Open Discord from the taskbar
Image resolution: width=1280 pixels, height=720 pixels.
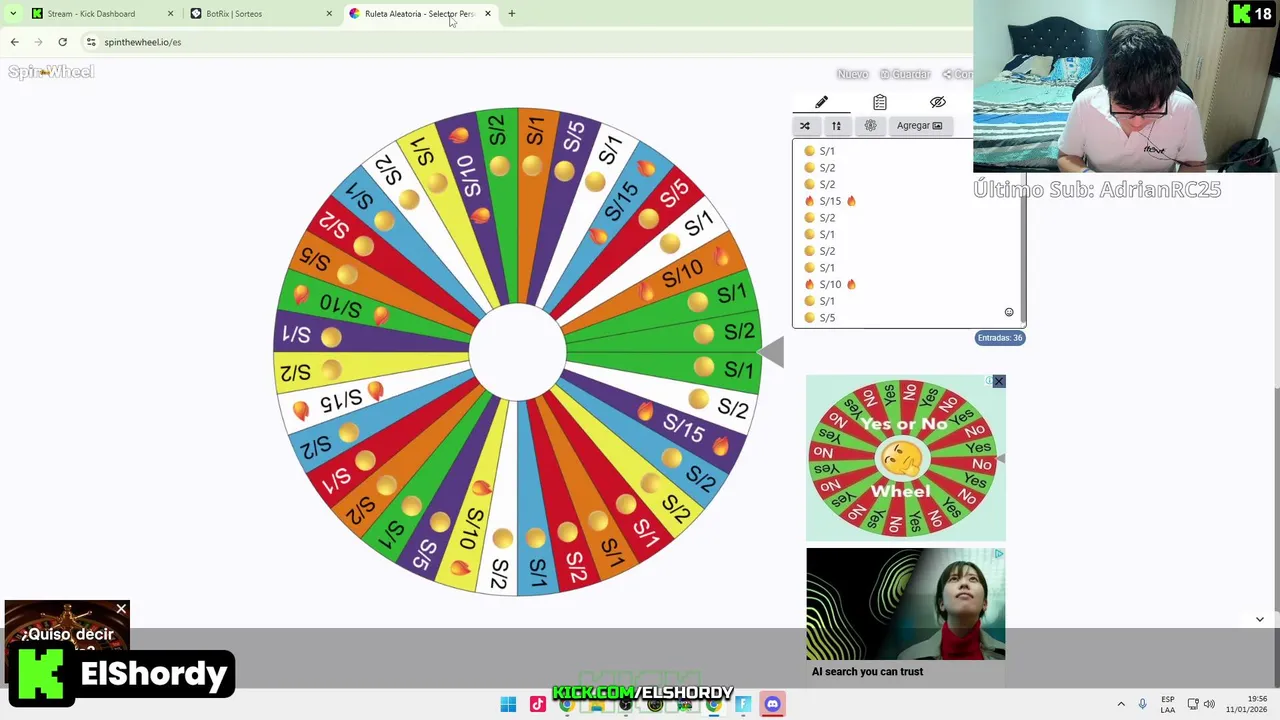[x=772, y=704]
